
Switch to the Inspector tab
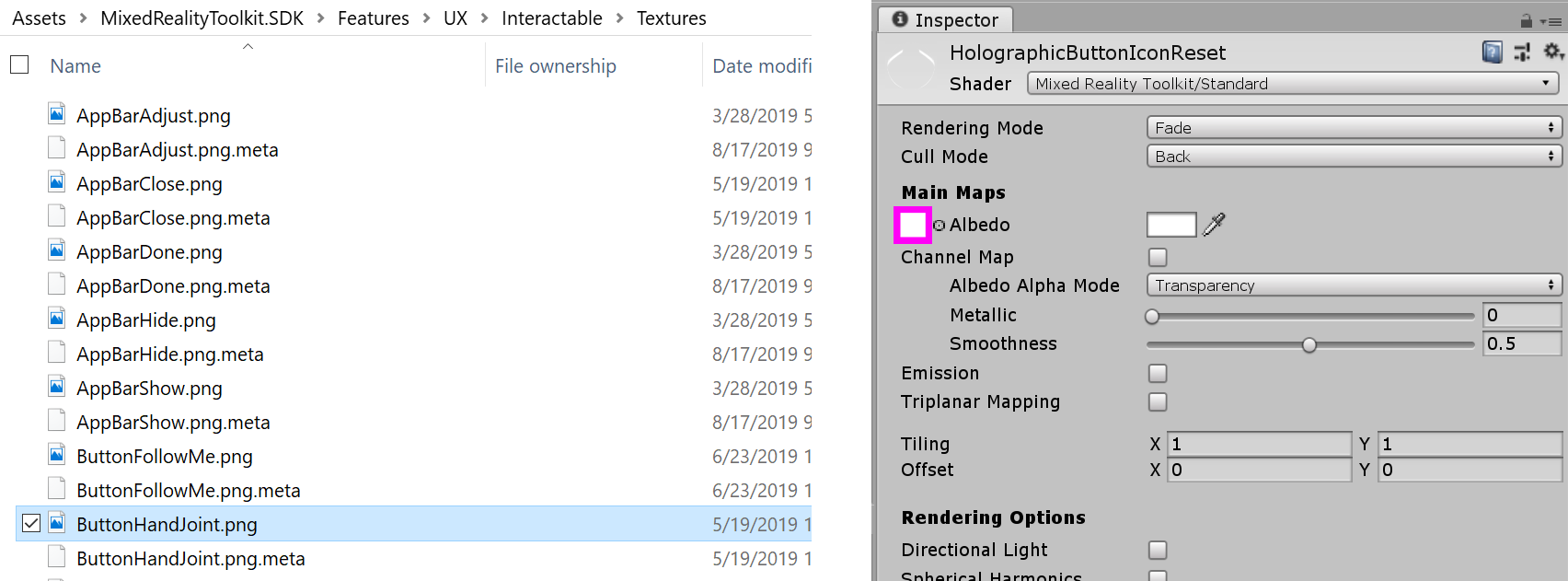coord(945,19)
